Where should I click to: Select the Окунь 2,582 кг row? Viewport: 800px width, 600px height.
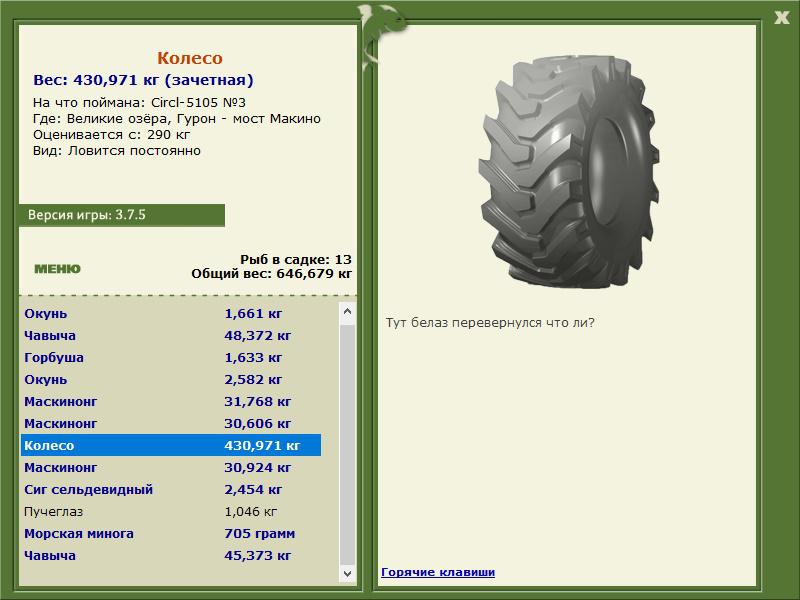(x=171, y=380)
